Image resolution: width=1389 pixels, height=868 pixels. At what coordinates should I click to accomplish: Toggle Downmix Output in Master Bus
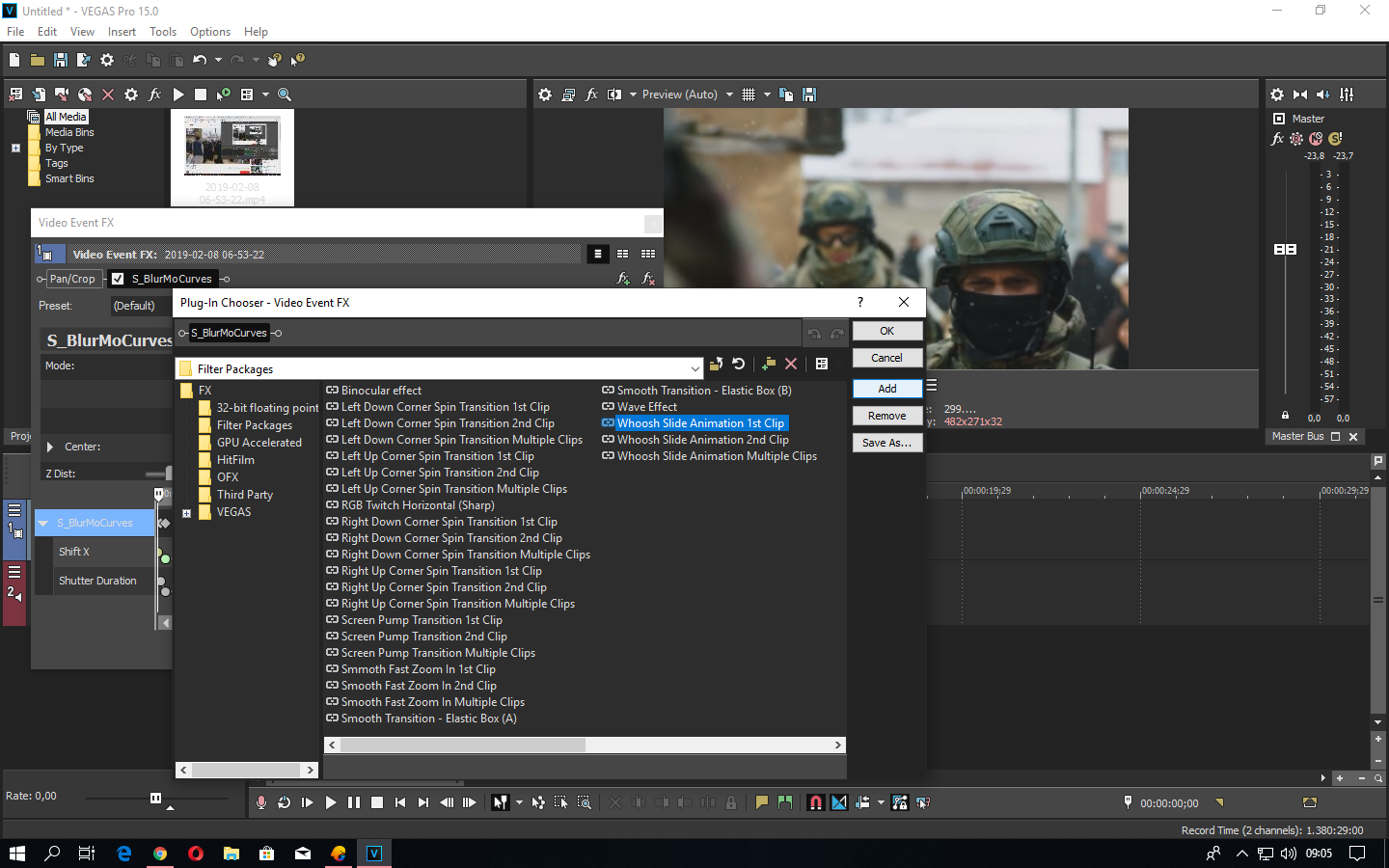(1300, 95)
